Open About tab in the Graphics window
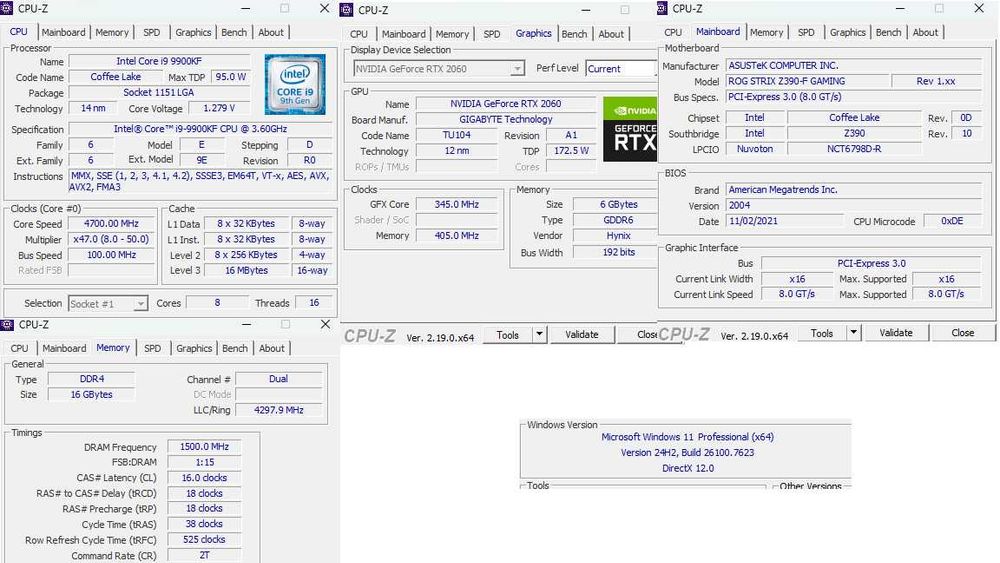 point(611,34)
